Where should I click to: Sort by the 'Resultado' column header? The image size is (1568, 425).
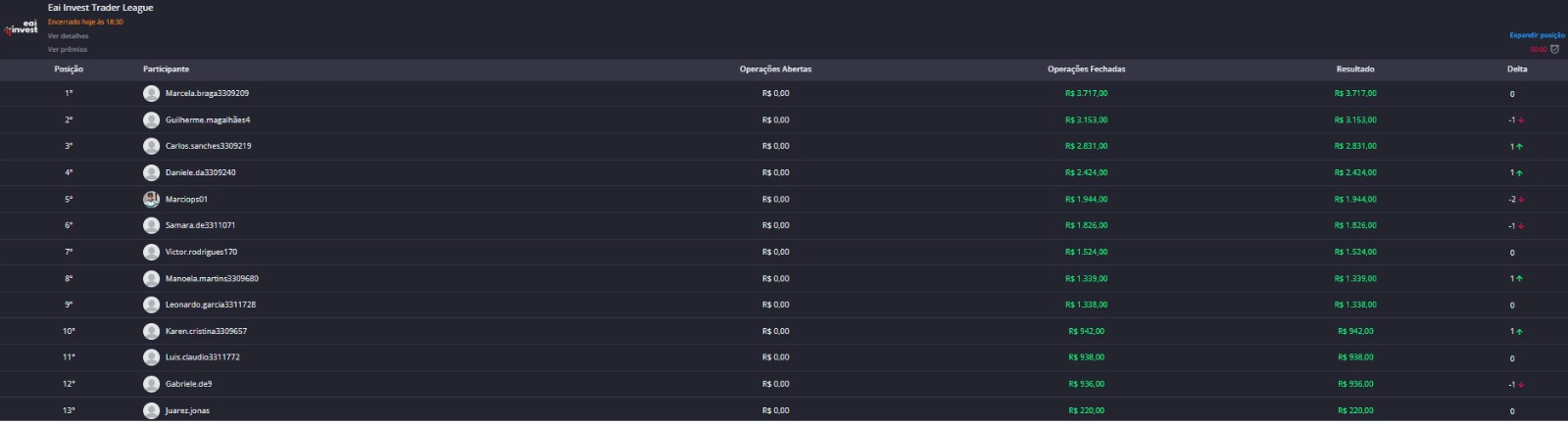coord(1354,70)
